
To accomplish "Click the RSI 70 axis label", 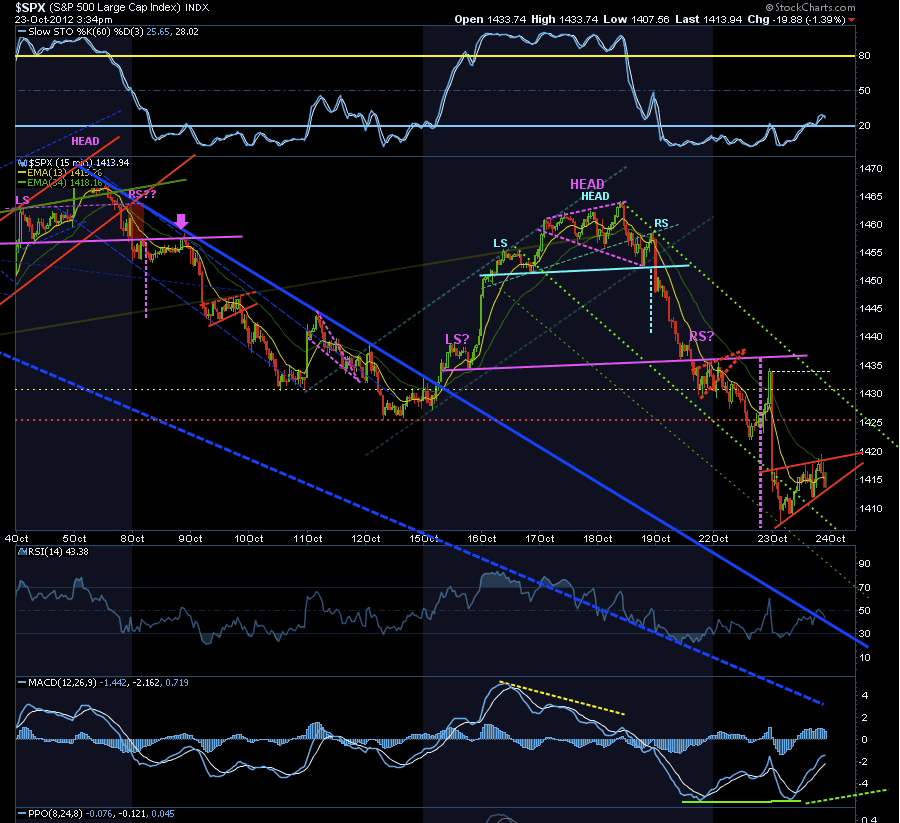I will (864, 588).
